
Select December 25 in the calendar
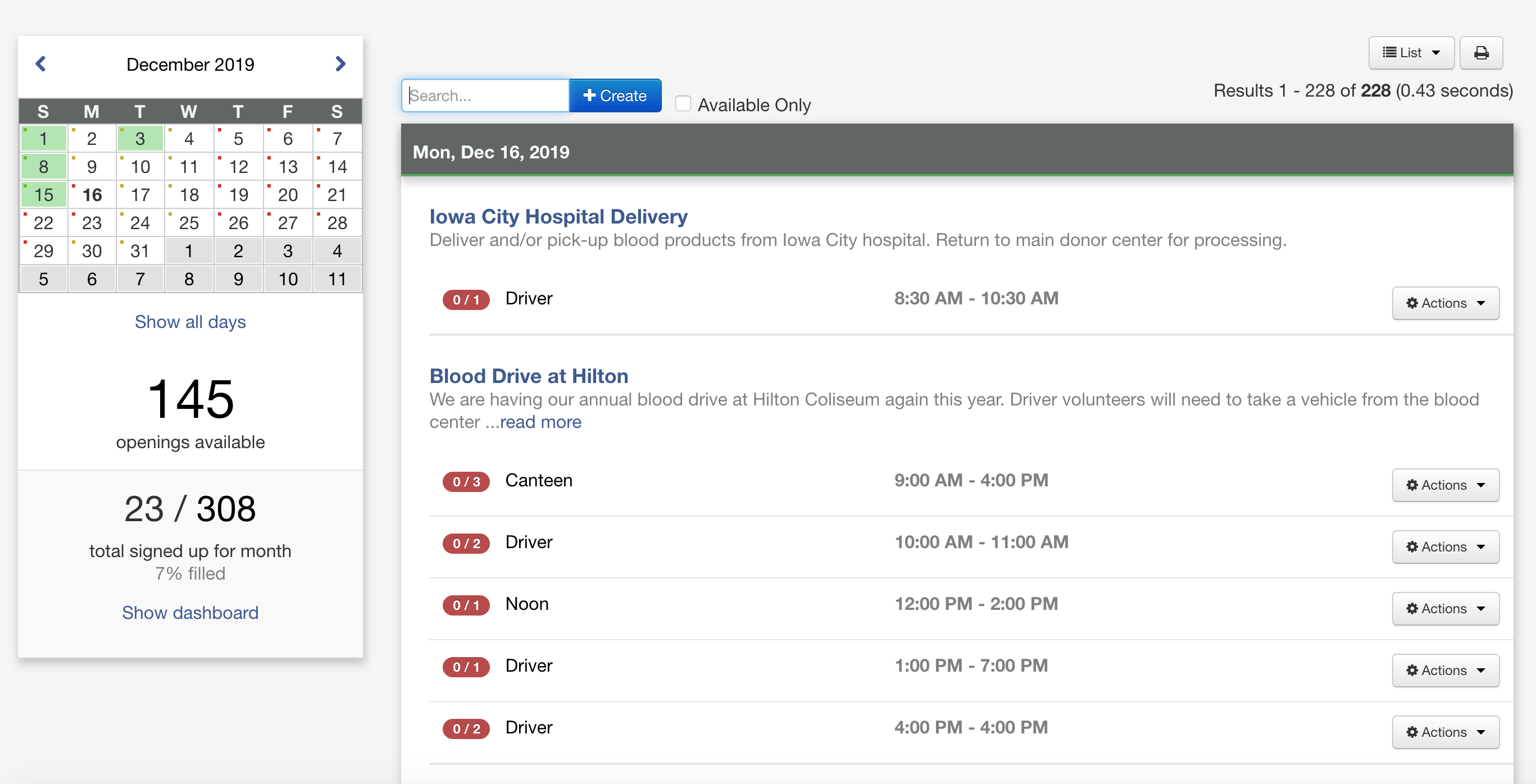(x=189, y=223)
